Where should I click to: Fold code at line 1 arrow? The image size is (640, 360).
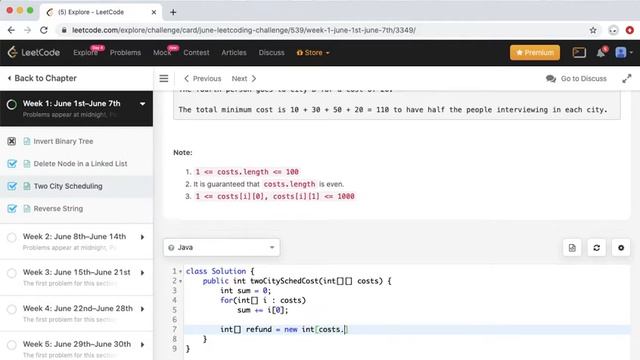tap(180, 271)
